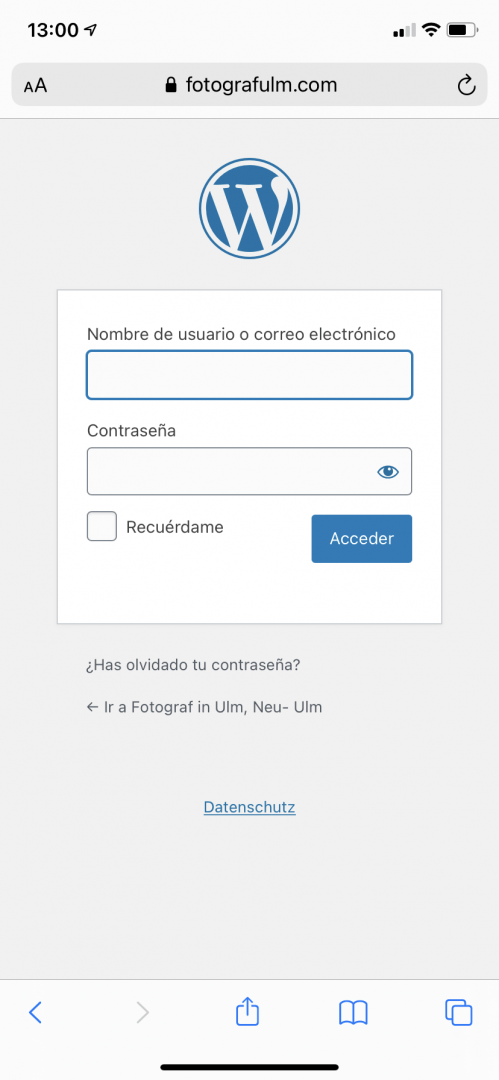499x1080 pixels.
Task: Tap the lock icon beside the URL
Action: pos(171,85)
